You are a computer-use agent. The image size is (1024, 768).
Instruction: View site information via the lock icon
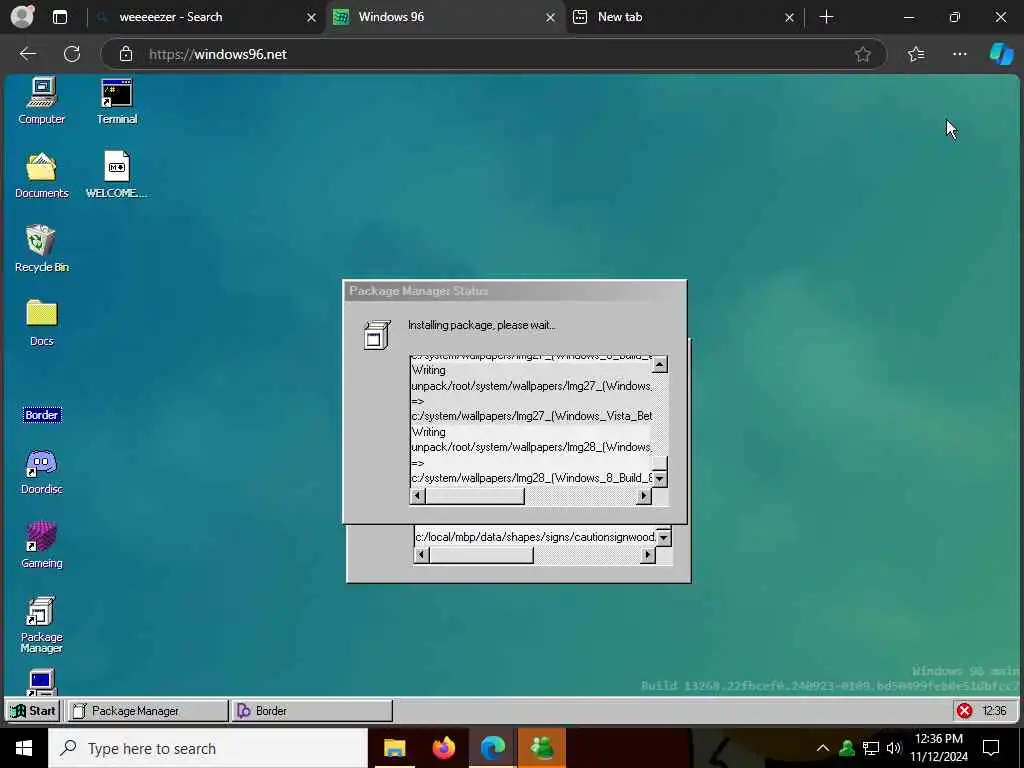pos(126,54)
